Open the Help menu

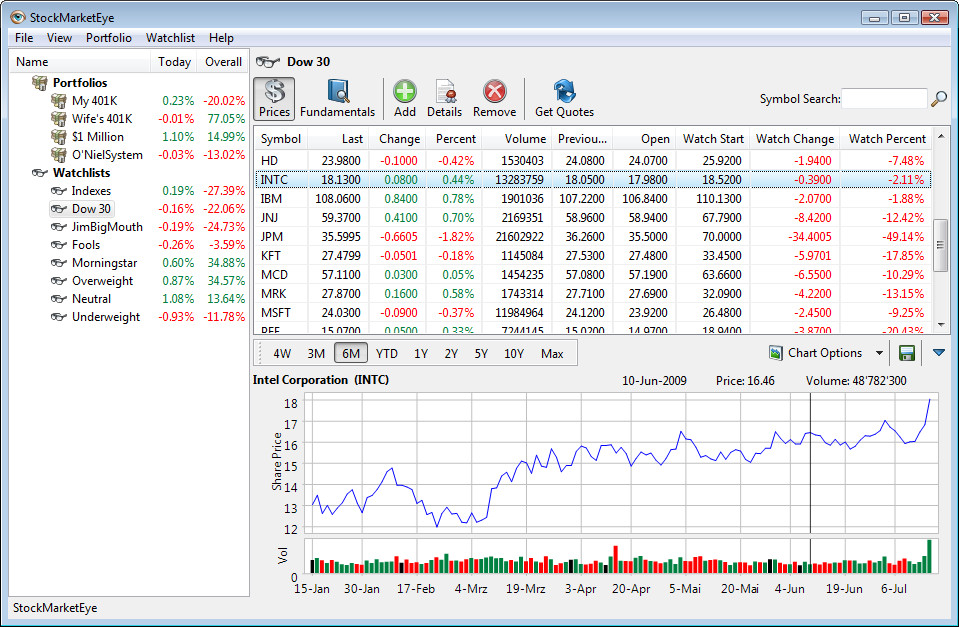pyautogui.click(x=221, y=38)
